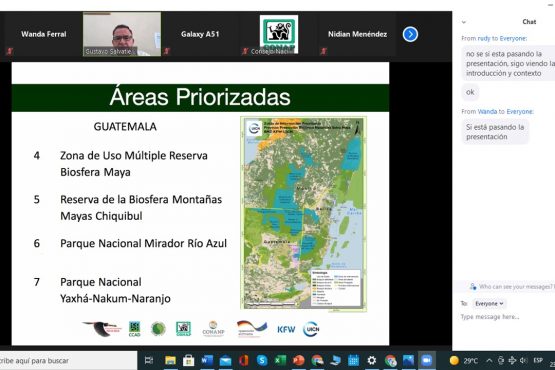Open the Everyone recipient dropdown
Viewport: 555px width, 370px height.
click(x=489, y=304)
